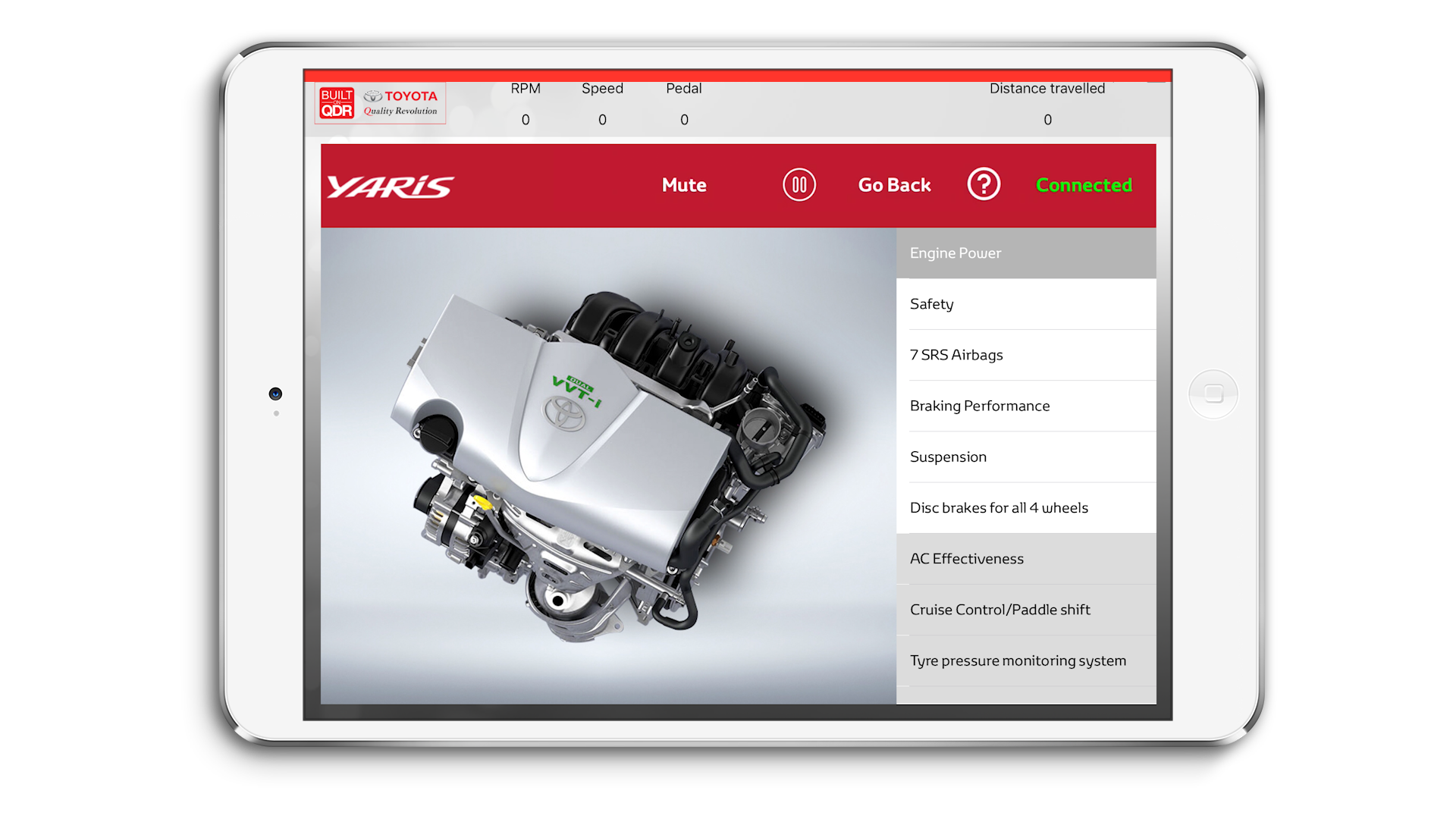The width and height of the screenshot is (1456, 819).
Task: Click the Toyota Quality Revolution logo
Action: click(400, 102)
